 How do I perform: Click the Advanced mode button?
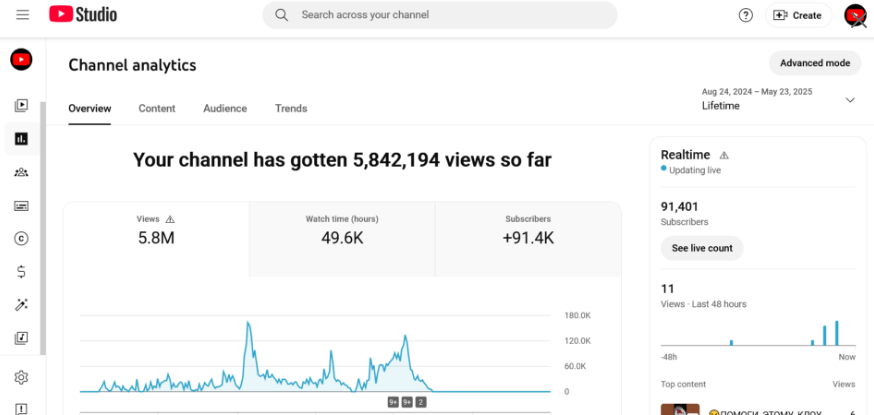(x=815, y=63)
